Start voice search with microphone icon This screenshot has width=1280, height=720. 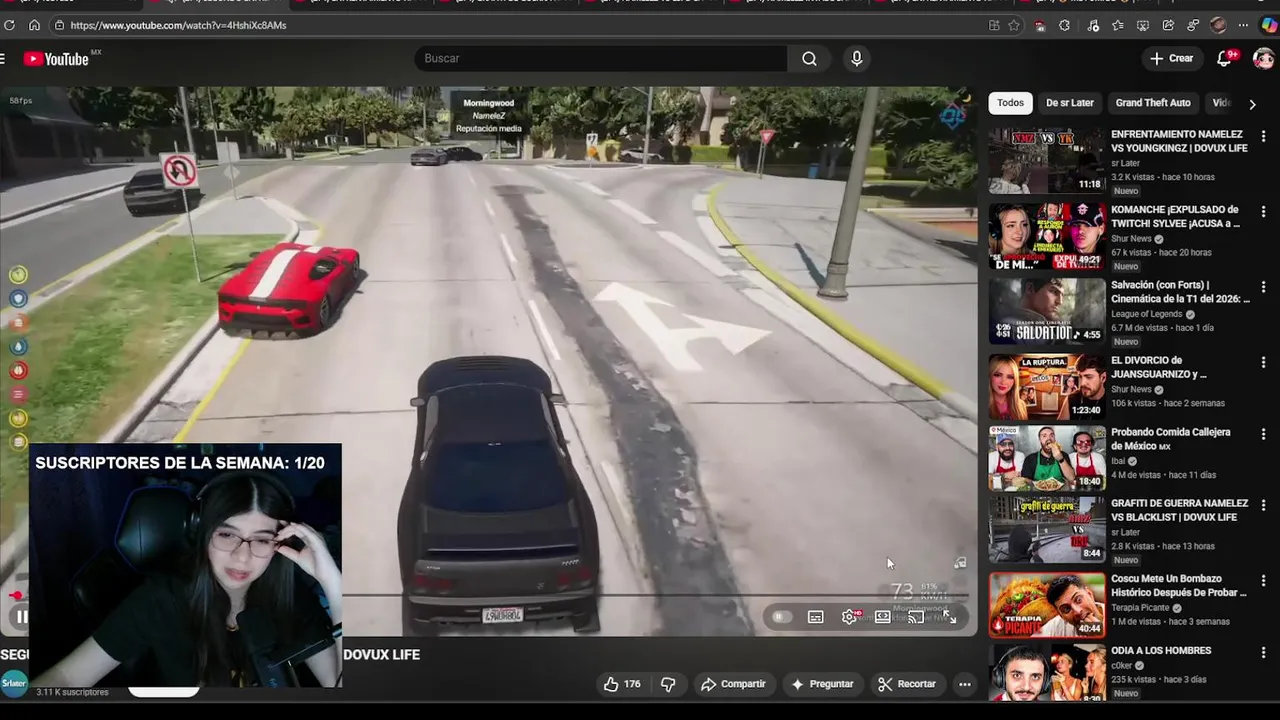(x=856, y=59)
